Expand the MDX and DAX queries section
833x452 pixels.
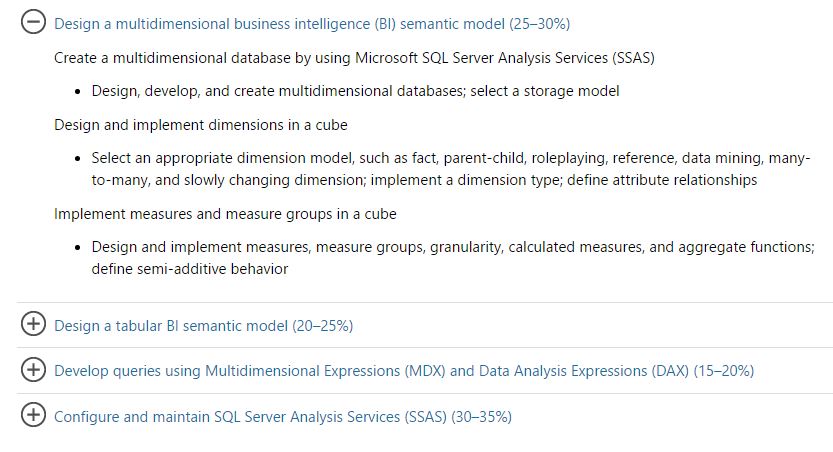click(33, 370)
